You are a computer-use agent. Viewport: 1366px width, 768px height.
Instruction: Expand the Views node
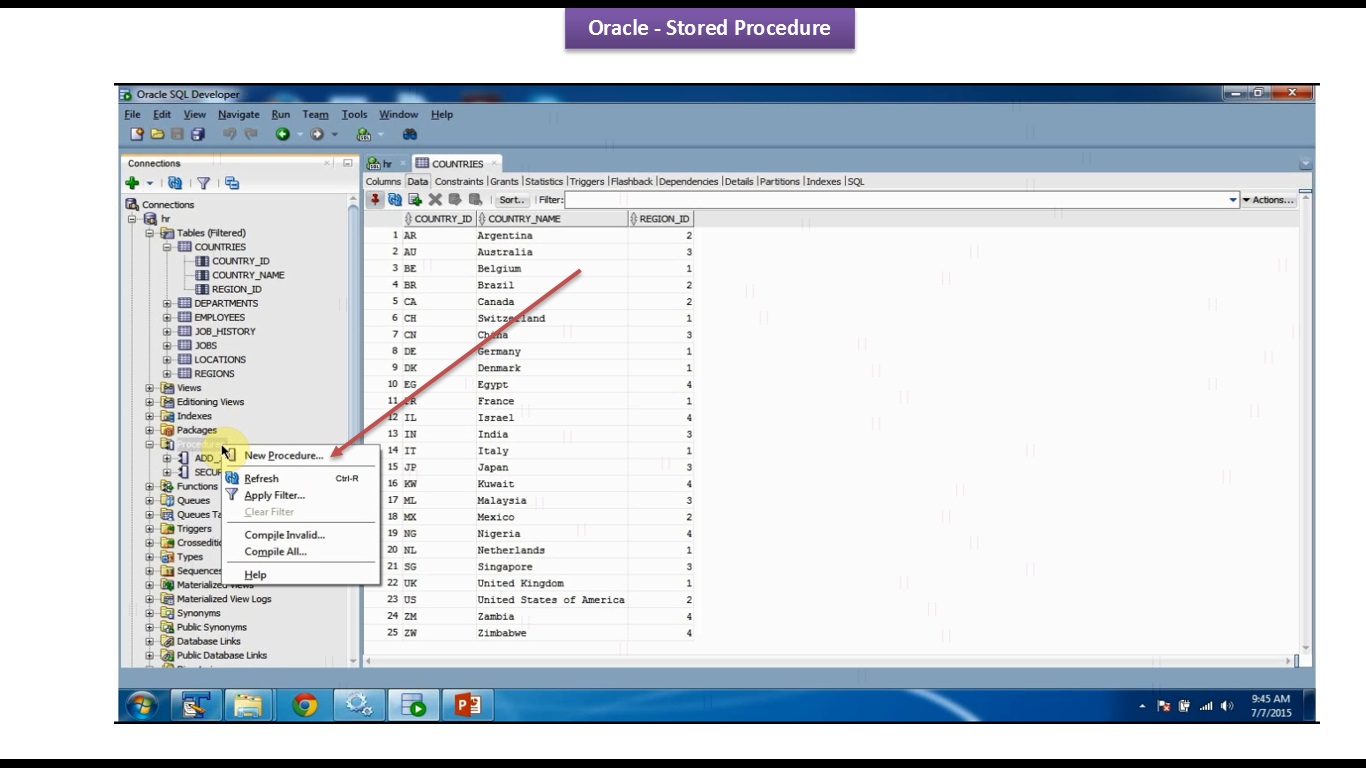[x=149, y=388]
